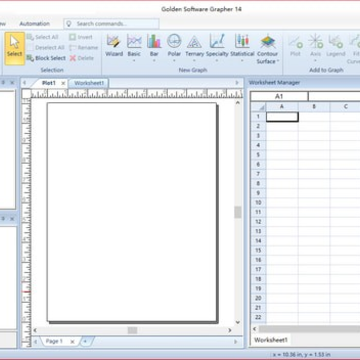Click the plot horizontal scrollbar thumb
This screenshot has width=360, height=360.
coord(132,330)
